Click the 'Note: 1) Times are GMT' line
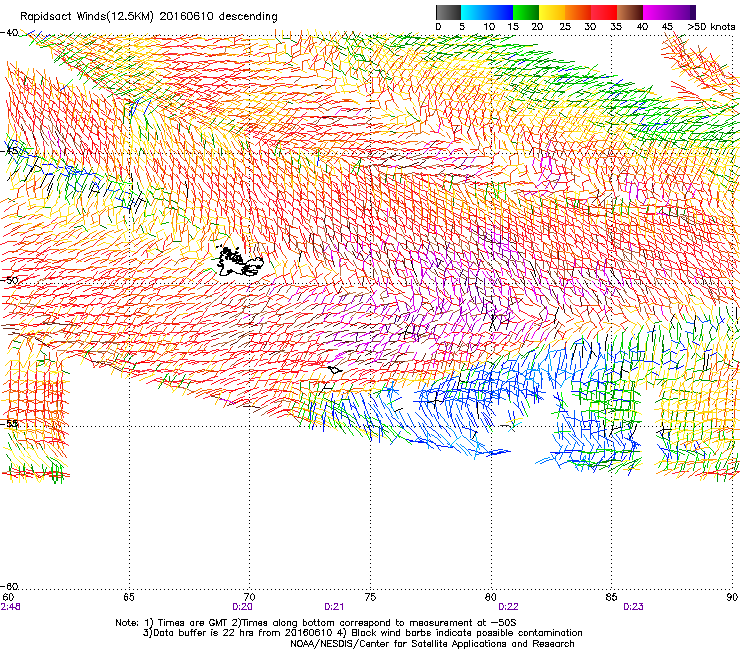This screenshot has height=650, width=740. (316, 623)
